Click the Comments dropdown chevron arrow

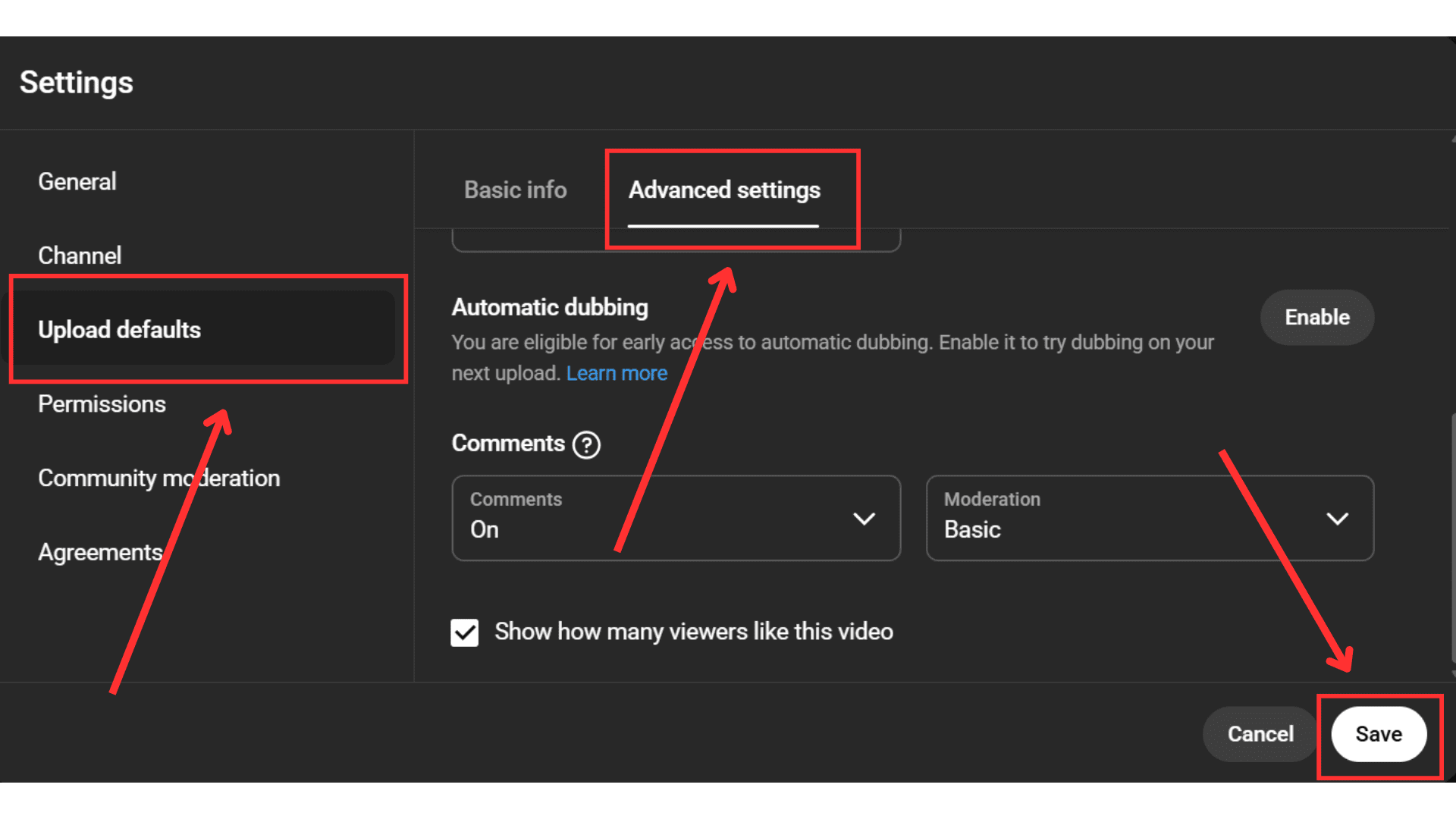864,519
